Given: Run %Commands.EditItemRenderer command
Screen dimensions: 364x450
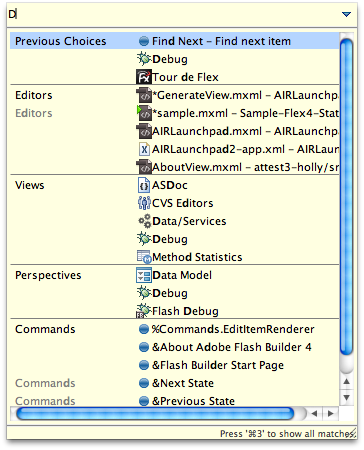Looking at the screenshot, I should coord(175,329).
